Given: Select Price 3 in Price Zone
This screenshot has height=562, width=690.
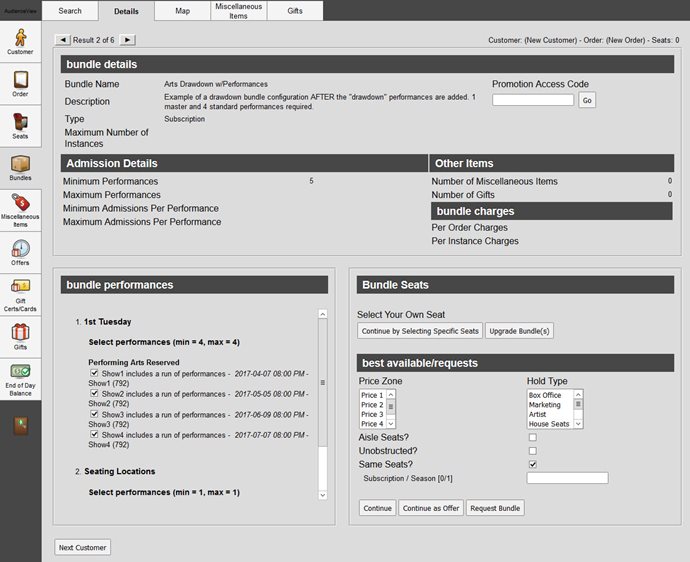Looking at the screenshot, I should coord(372,415).
